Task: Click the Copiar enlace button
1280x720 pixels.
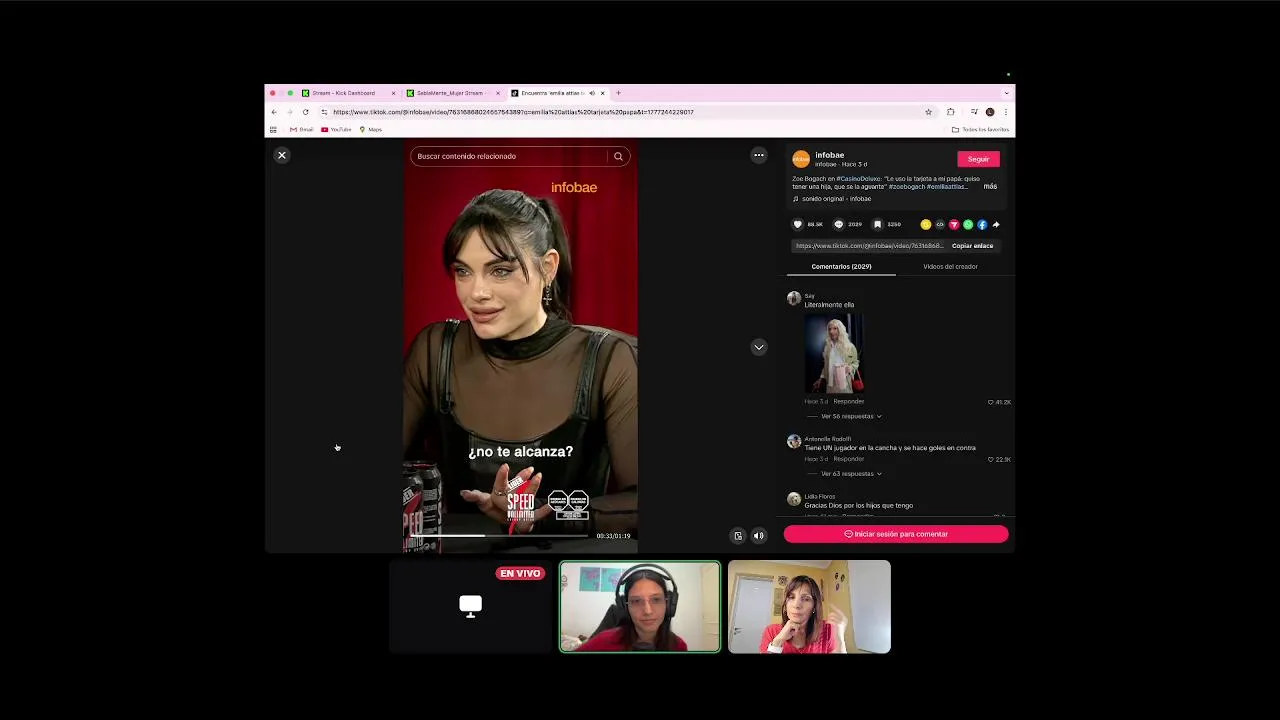Action: click(x=972, y=245)
